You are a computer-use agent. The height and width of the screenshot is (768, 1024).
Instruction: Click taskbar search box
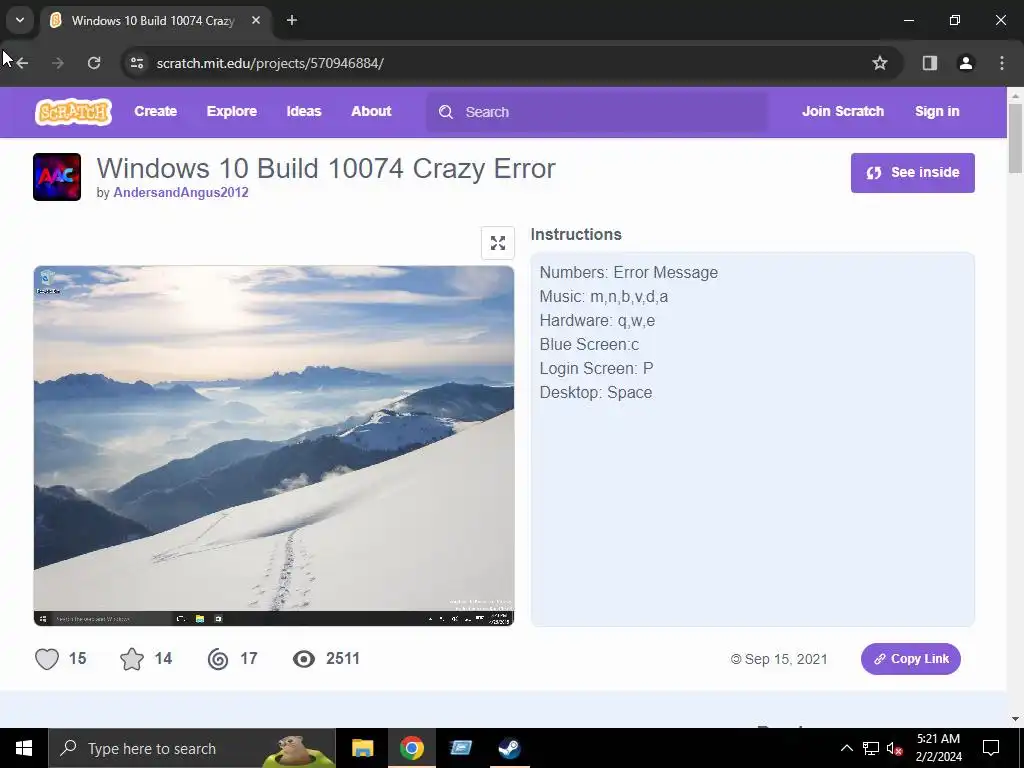click(x=192, y=748)
